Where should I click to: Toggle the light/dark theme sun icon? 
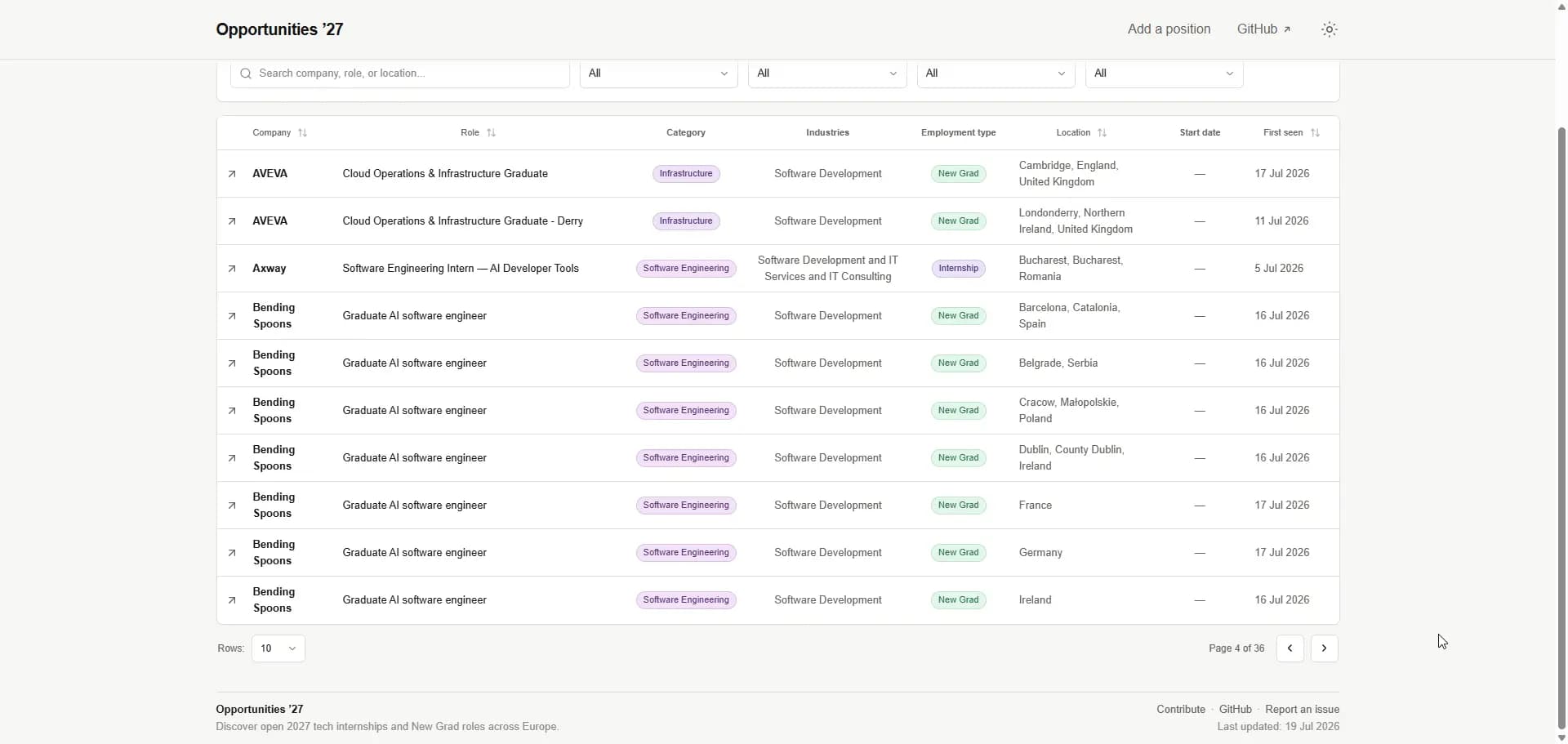pos(1330,29)
